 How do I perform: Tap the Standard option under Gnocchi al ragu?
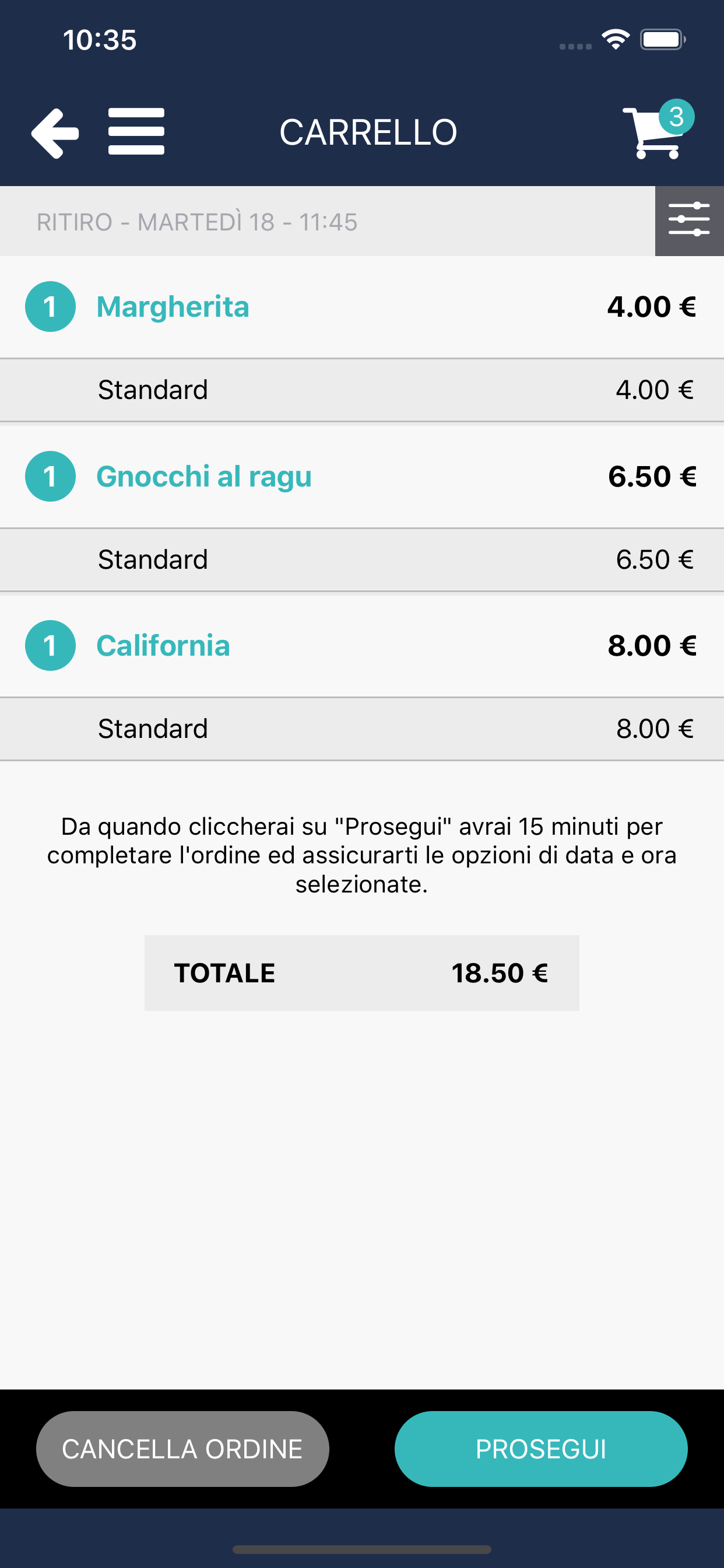click(x=153, y=559)
